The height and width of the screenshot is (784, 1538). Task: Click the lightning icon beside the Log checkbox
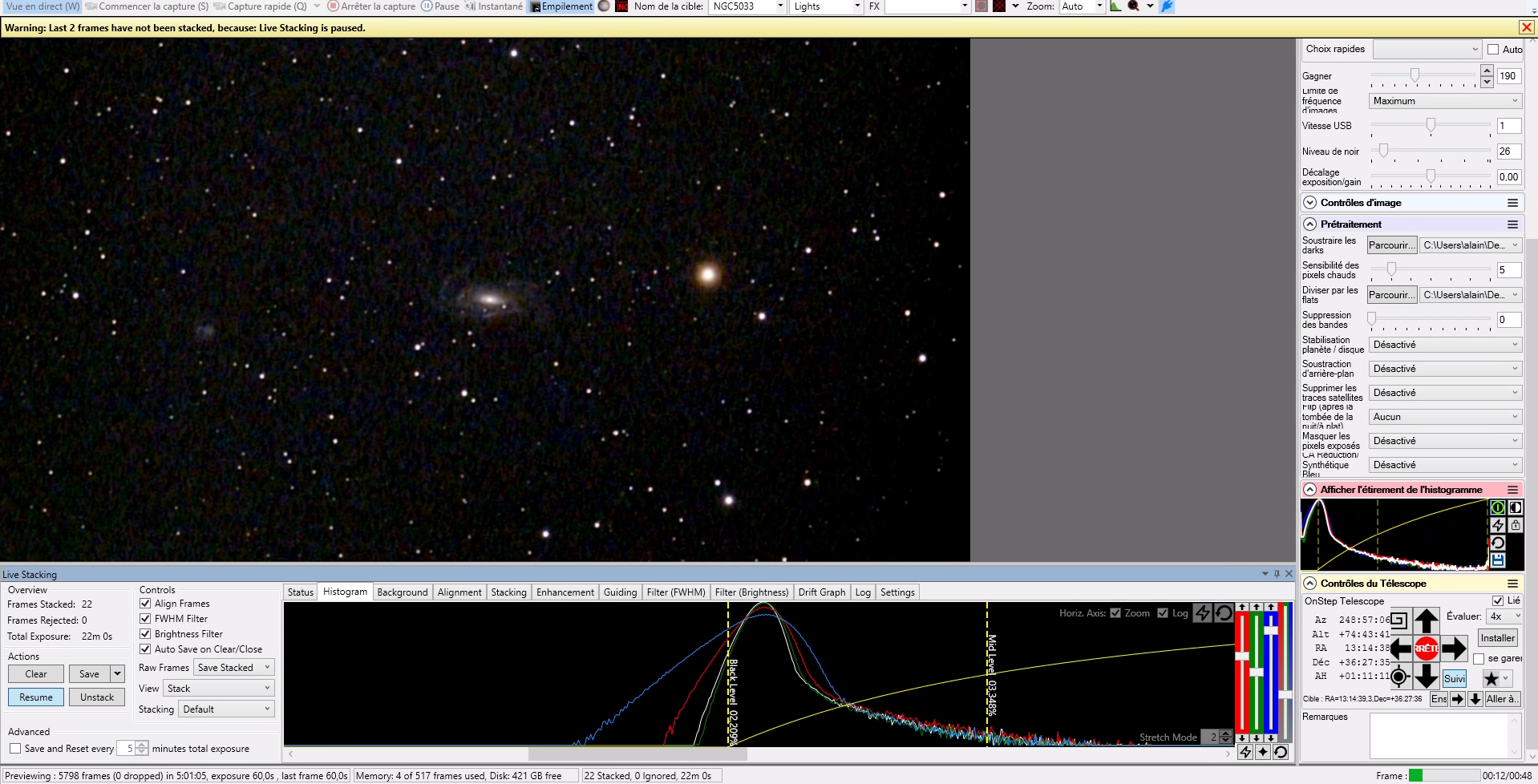pyautogui.click(x=1202, y=613)
